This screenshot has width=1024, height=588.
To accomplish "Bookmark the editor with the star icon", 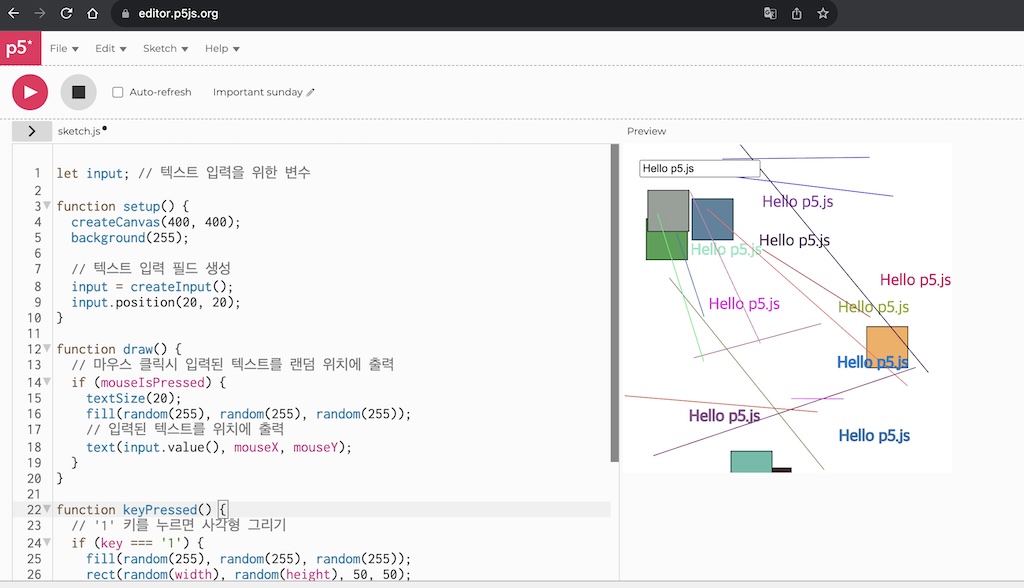I will coord(823,13).
